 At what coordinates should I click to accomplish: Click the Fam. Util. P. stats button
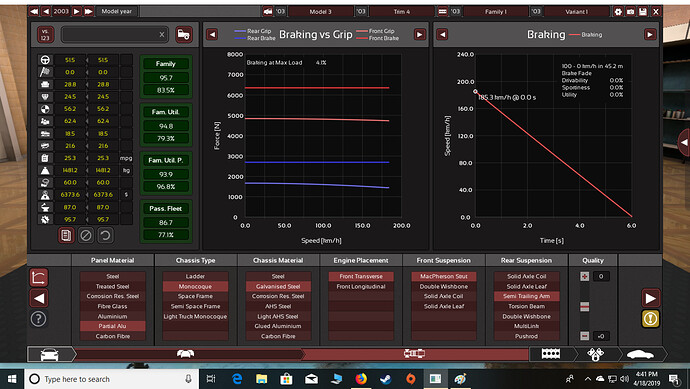(x=165, y=160)
